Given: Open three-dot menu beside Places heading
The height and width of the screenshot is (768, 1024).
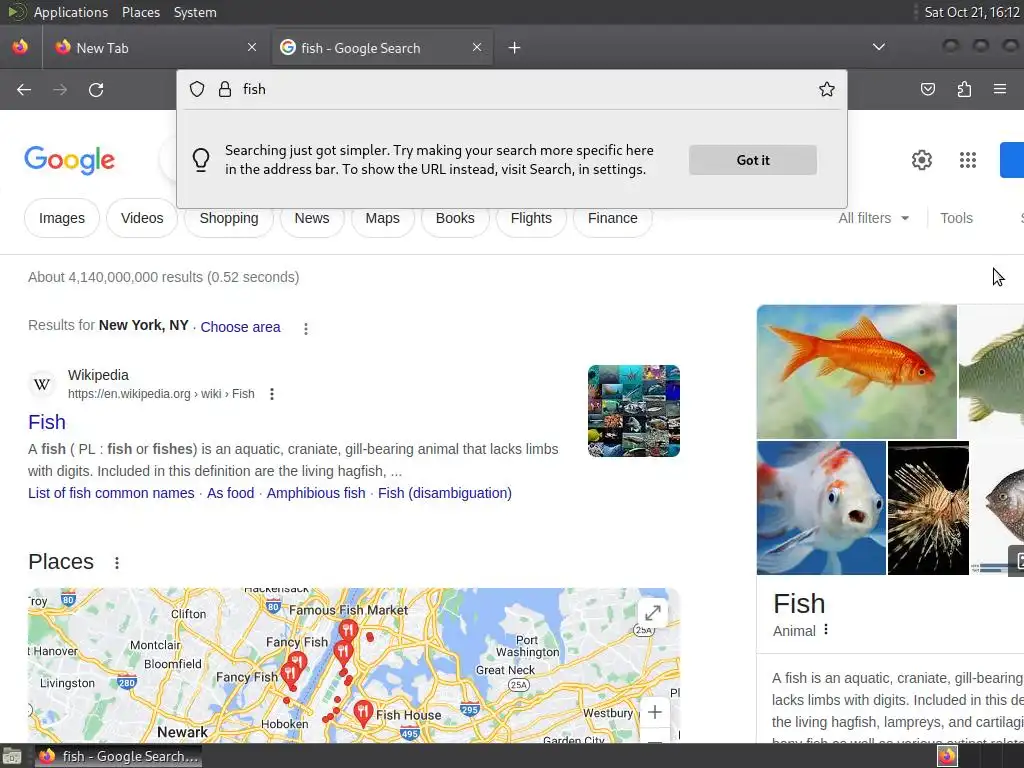Looking at the screenshot, I should pos(117,562).
